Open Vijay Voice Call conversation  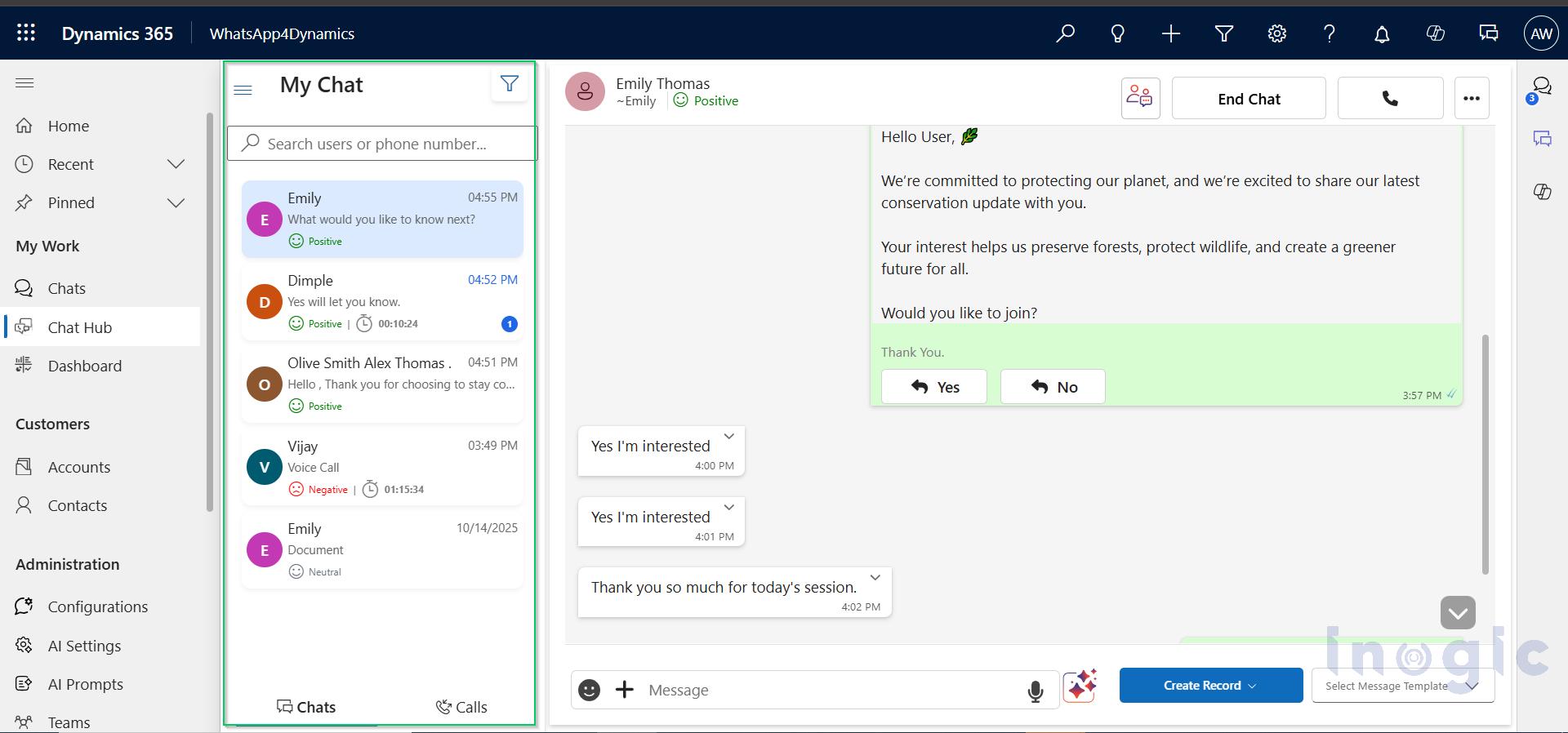[x=382, y=467]
